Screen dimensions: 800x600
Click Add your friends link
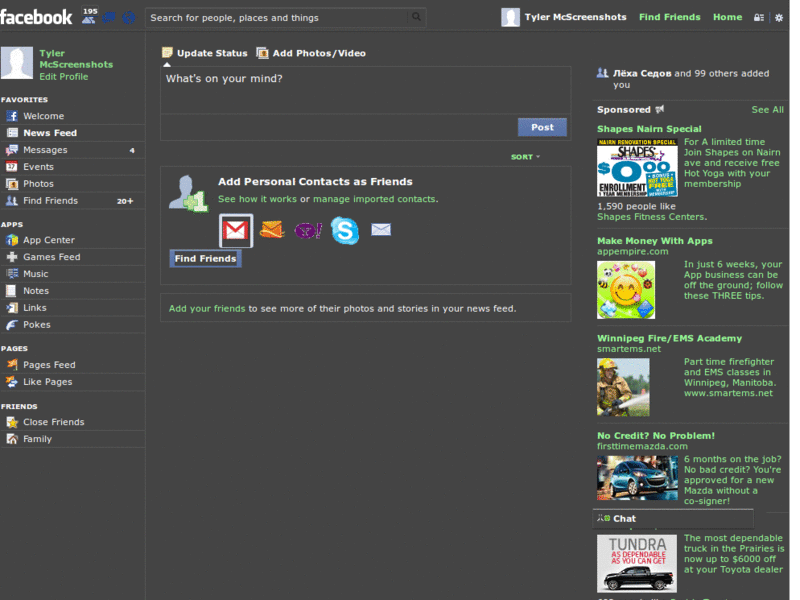pyautogui.click(x=207, y=309)
